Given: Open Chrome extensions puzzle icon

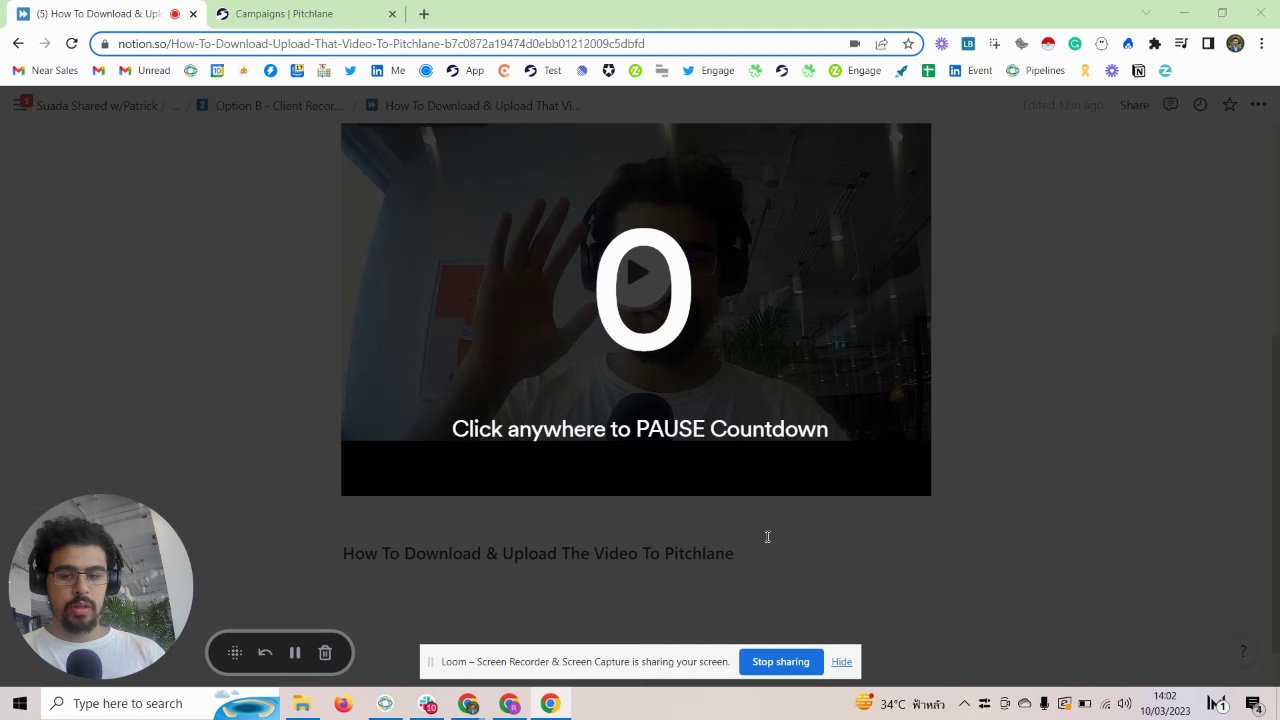Looking at the screenshot, I should (1155, 44).
